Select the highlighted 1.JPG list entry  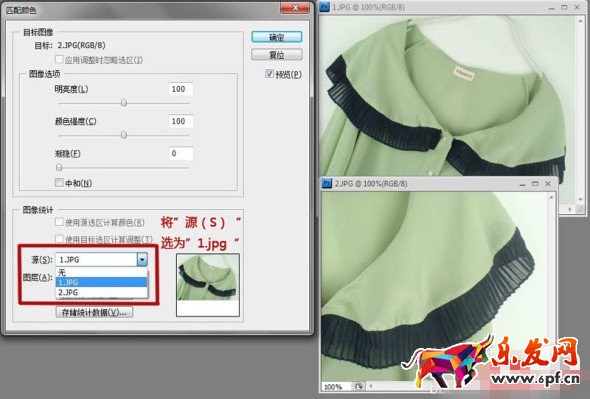coord(102,282)
